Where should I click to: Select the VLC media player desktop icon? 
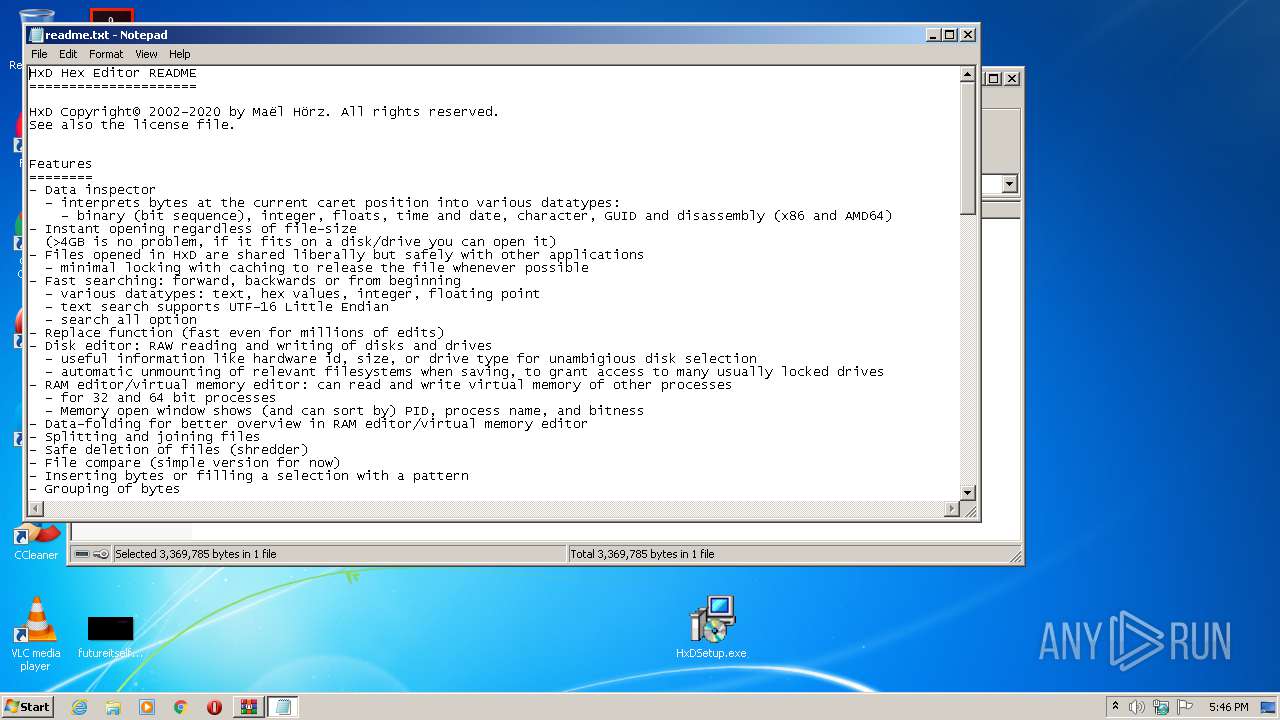[x=36, y=634]
